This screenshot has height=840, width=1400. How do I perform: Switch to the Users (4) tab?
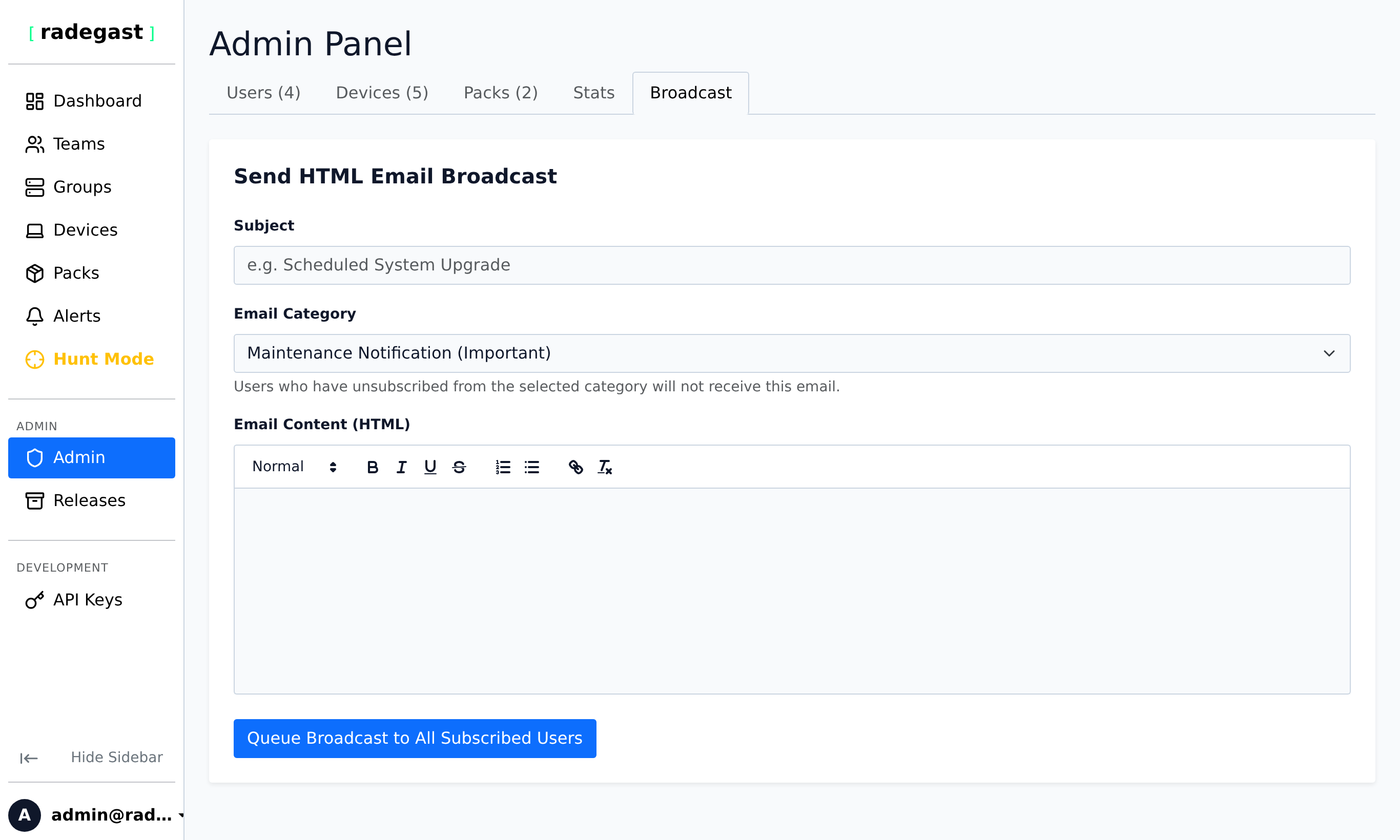click(263, 93)
